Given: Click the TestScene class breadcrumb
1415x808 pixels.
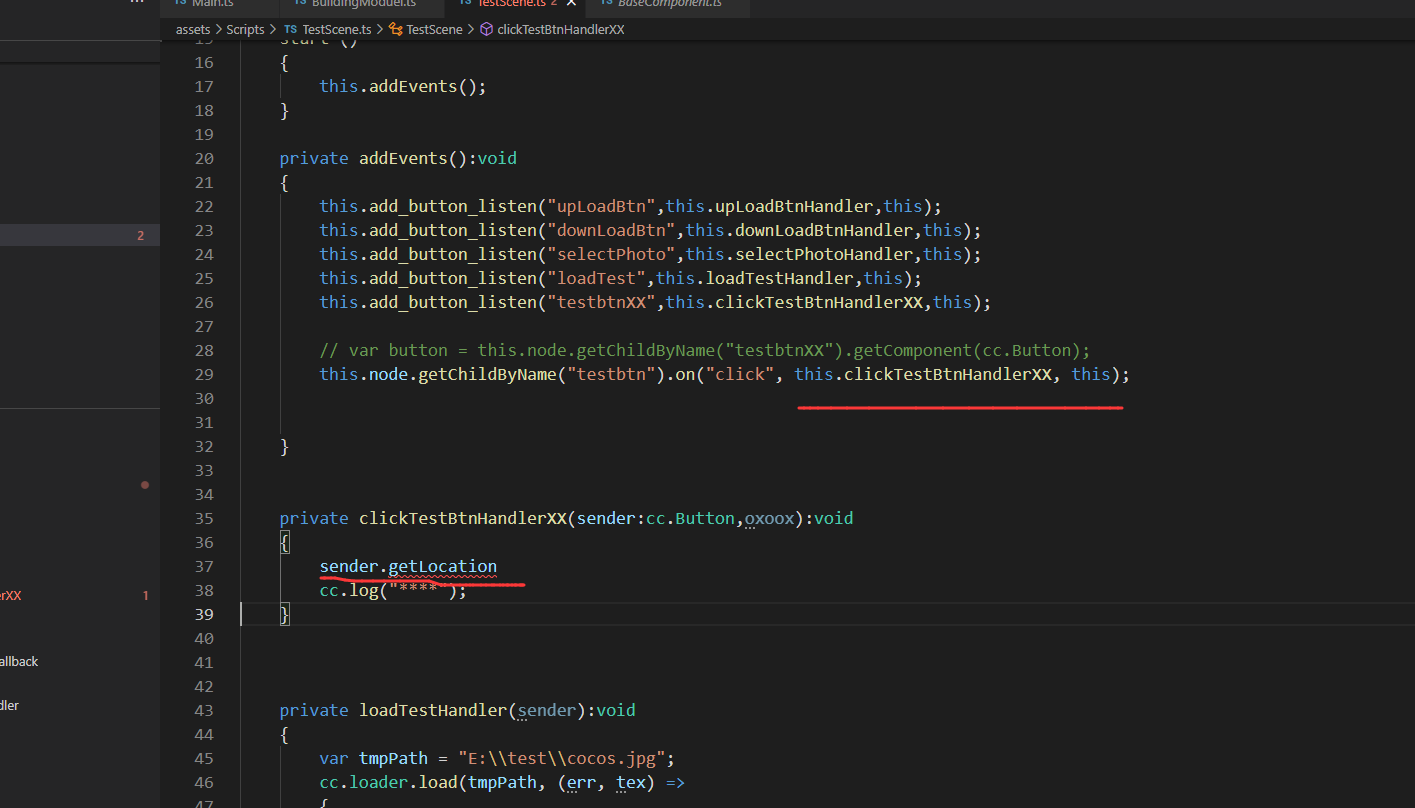Looking at the screenshot, I should tap(434, 29).
